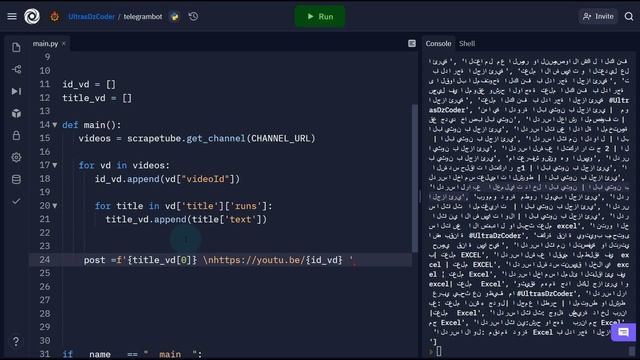640x360 pixels.
Task: Collapse def main() fold arrow at line 14
Action: 55,125
